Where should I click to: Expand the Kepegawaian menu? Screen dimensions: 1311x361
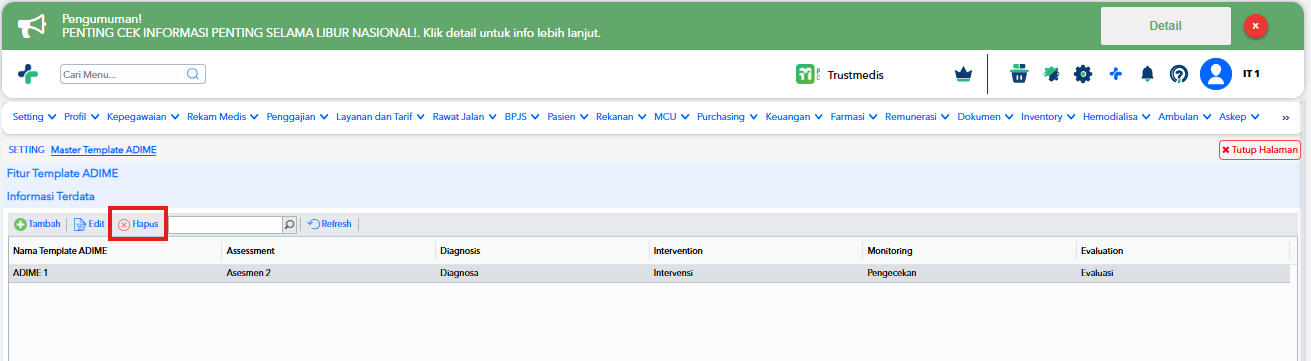point(143,117)
